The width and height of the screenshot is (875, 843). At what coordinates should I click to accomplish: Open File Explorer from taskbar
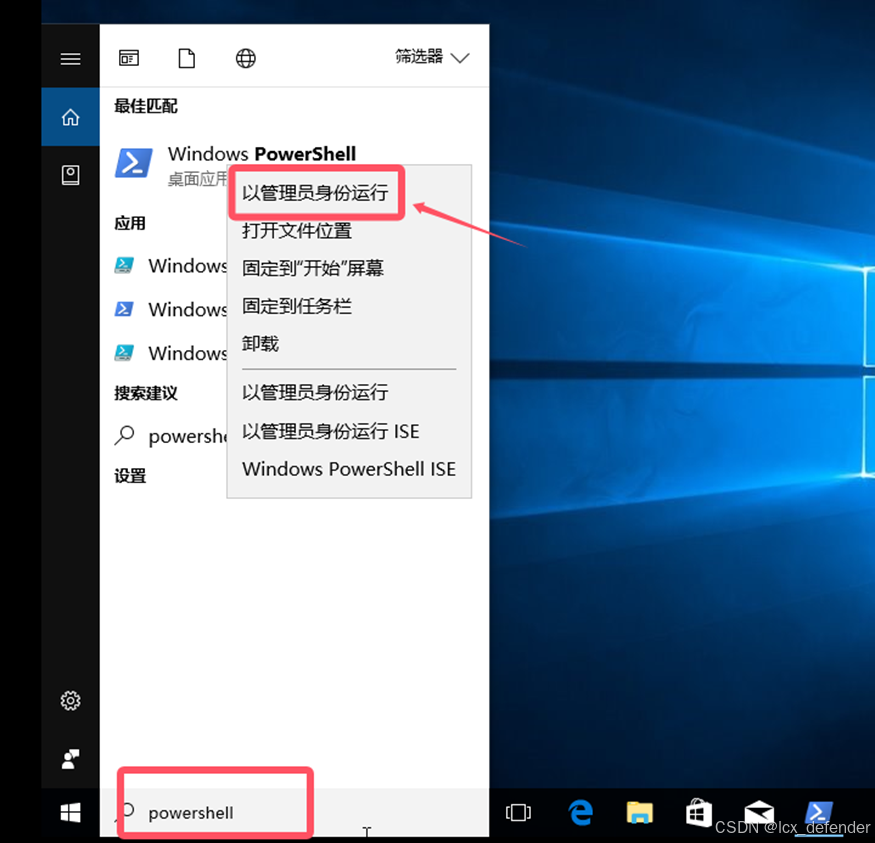[x=640, y=813]
